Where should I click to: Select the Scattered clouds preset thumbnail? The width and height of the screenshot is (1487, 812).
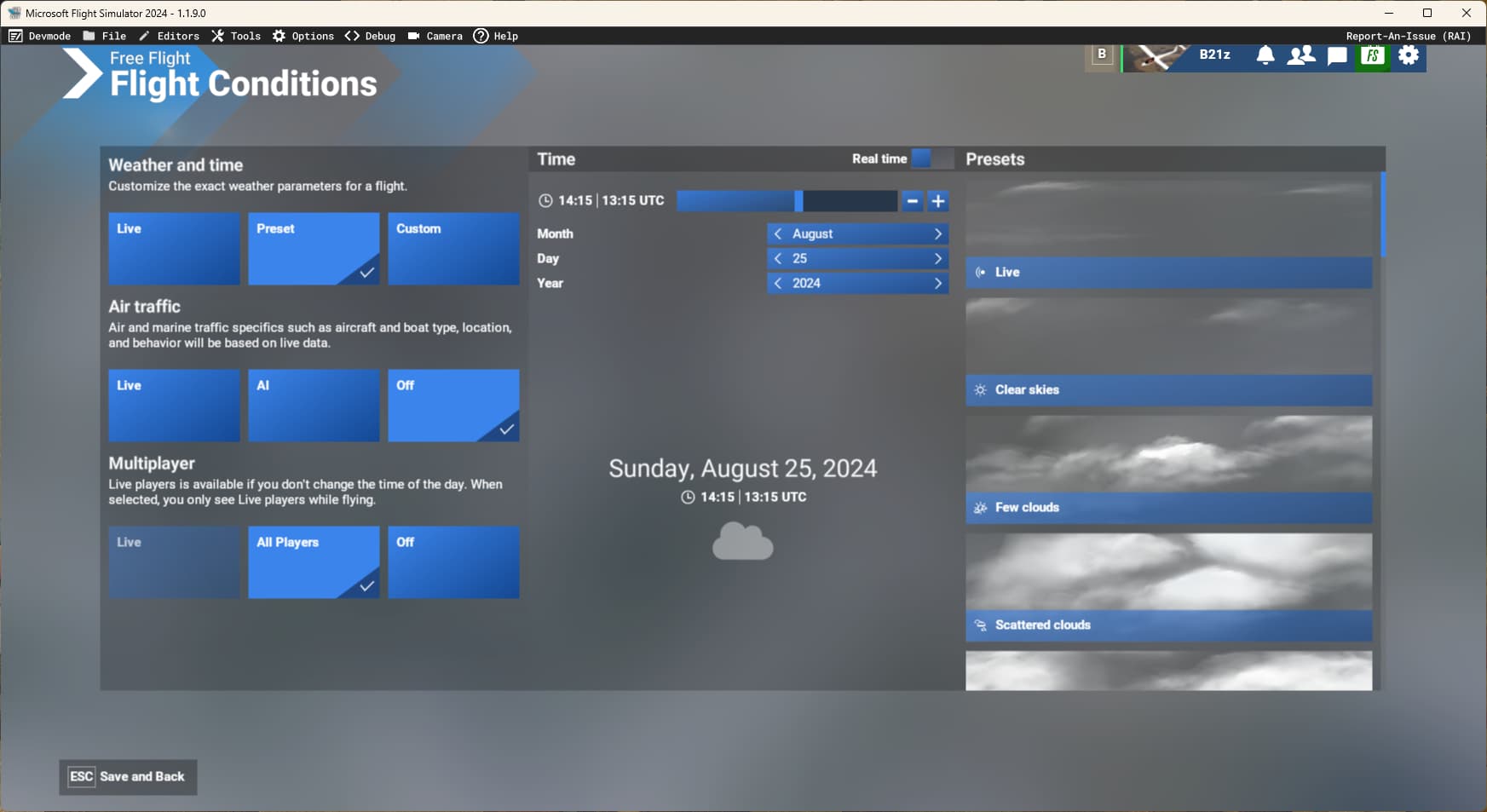pyautogui.click(x=1167, y=571)
